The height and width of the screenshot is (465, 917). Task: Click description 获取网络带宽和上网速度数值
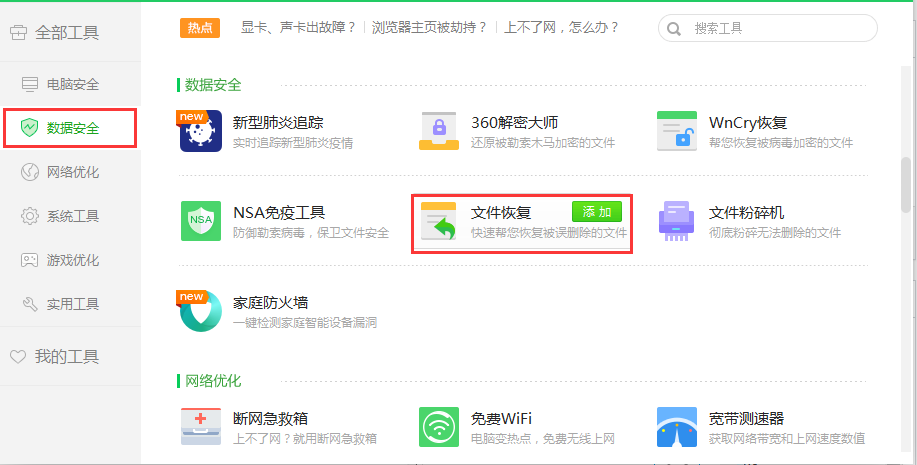[787, 439]
